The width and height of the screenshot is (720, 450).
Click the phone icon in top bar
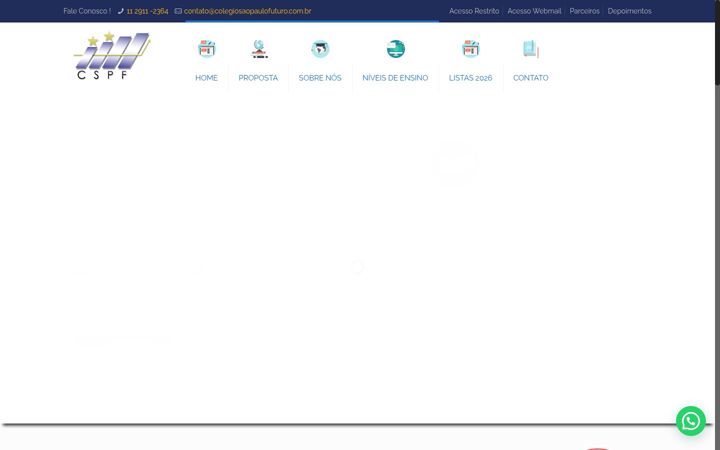[x=121, y=11]
